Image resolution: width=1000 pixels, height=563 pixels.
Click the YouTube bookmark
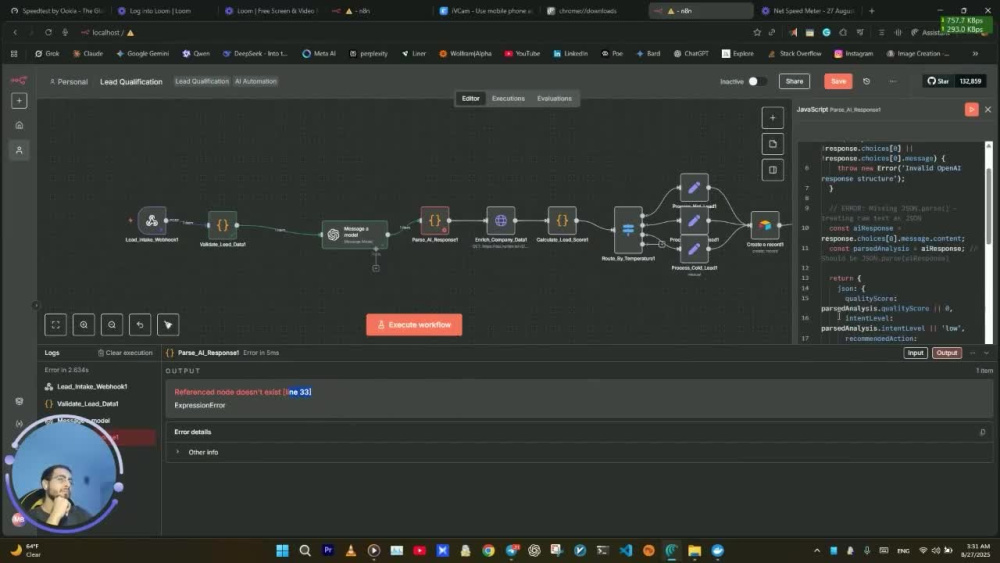click(x=522, y=54)
